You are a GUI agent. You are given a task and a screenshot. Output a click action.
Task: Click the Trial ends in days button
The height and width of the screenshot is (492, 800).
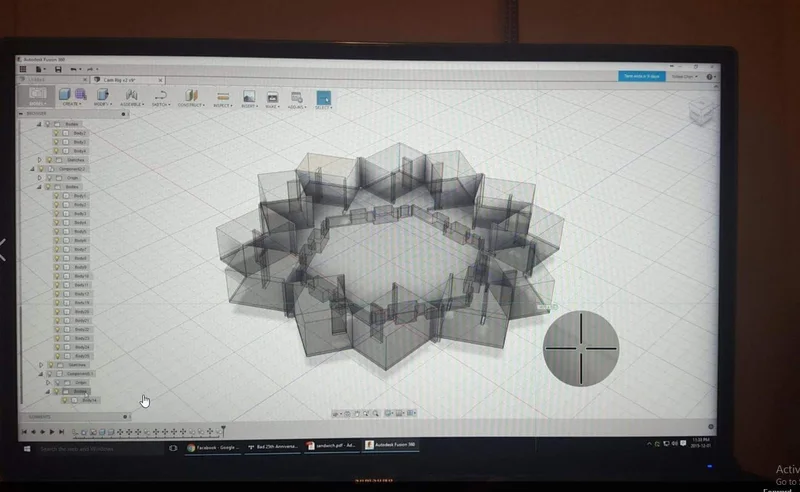[641, 76]
